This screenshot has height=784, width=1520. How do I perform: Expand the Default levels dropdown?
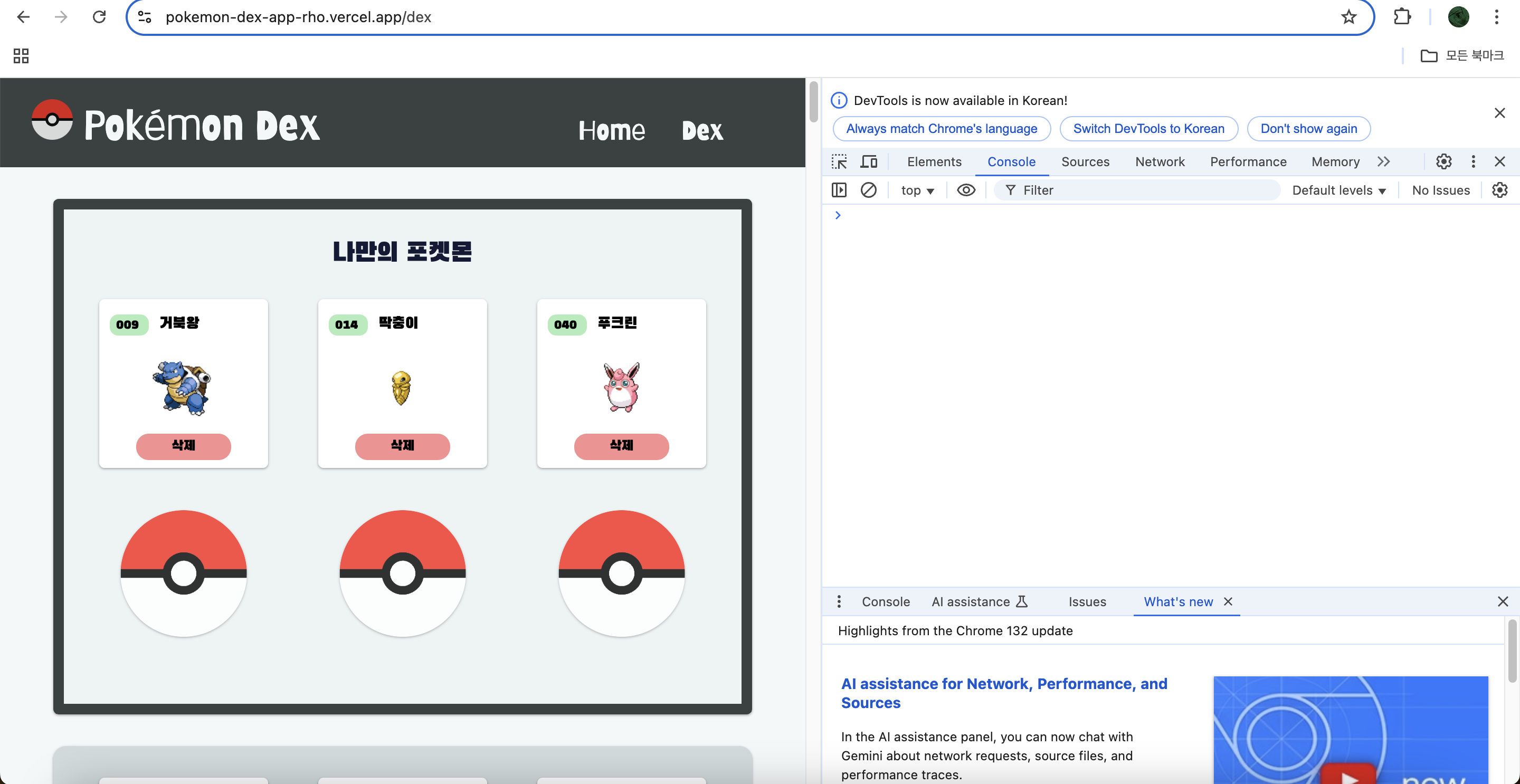click(1338, 190)
